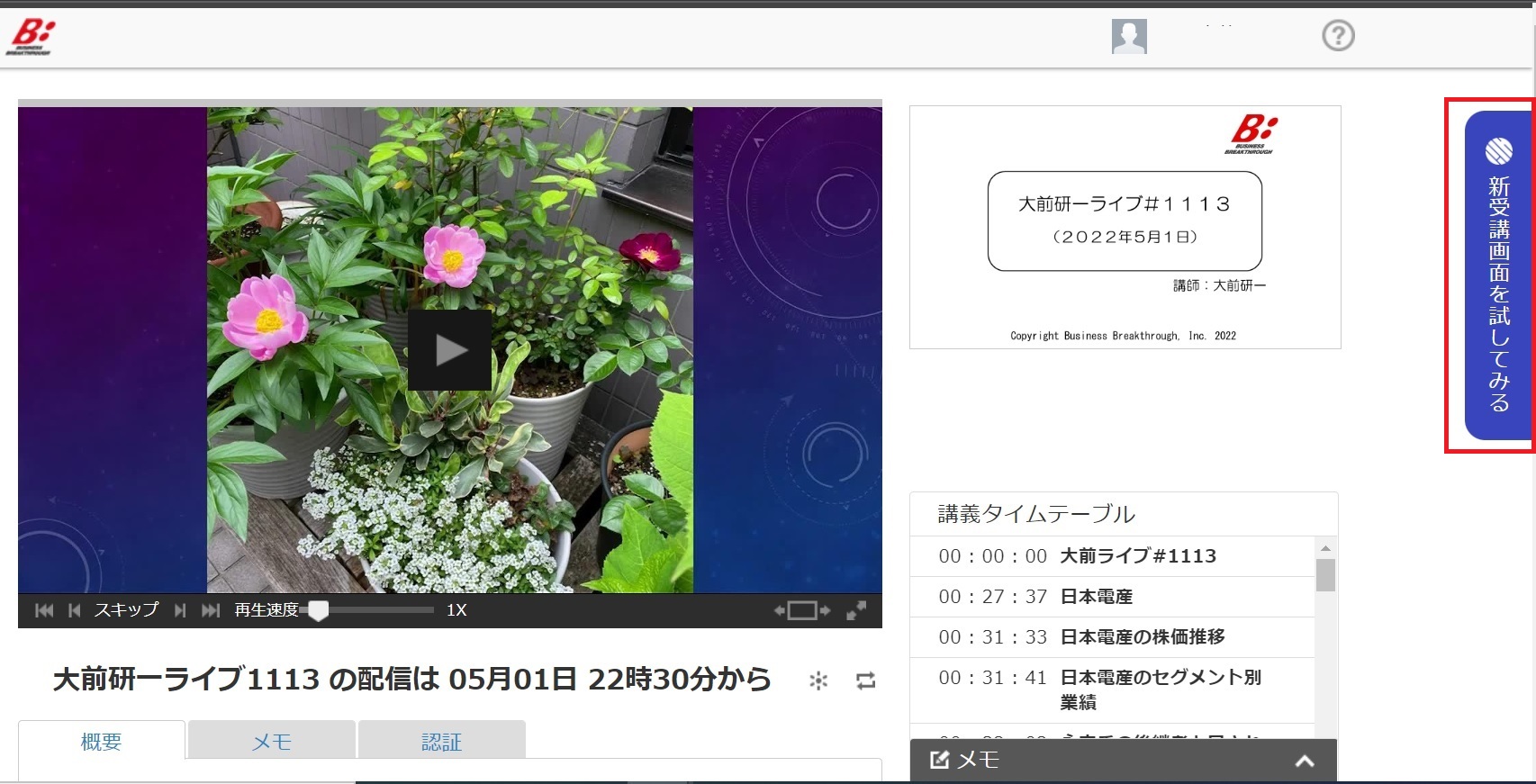
Task: Open the help question mark icon
Action: pyautogui.click(x=1338, y=36)
